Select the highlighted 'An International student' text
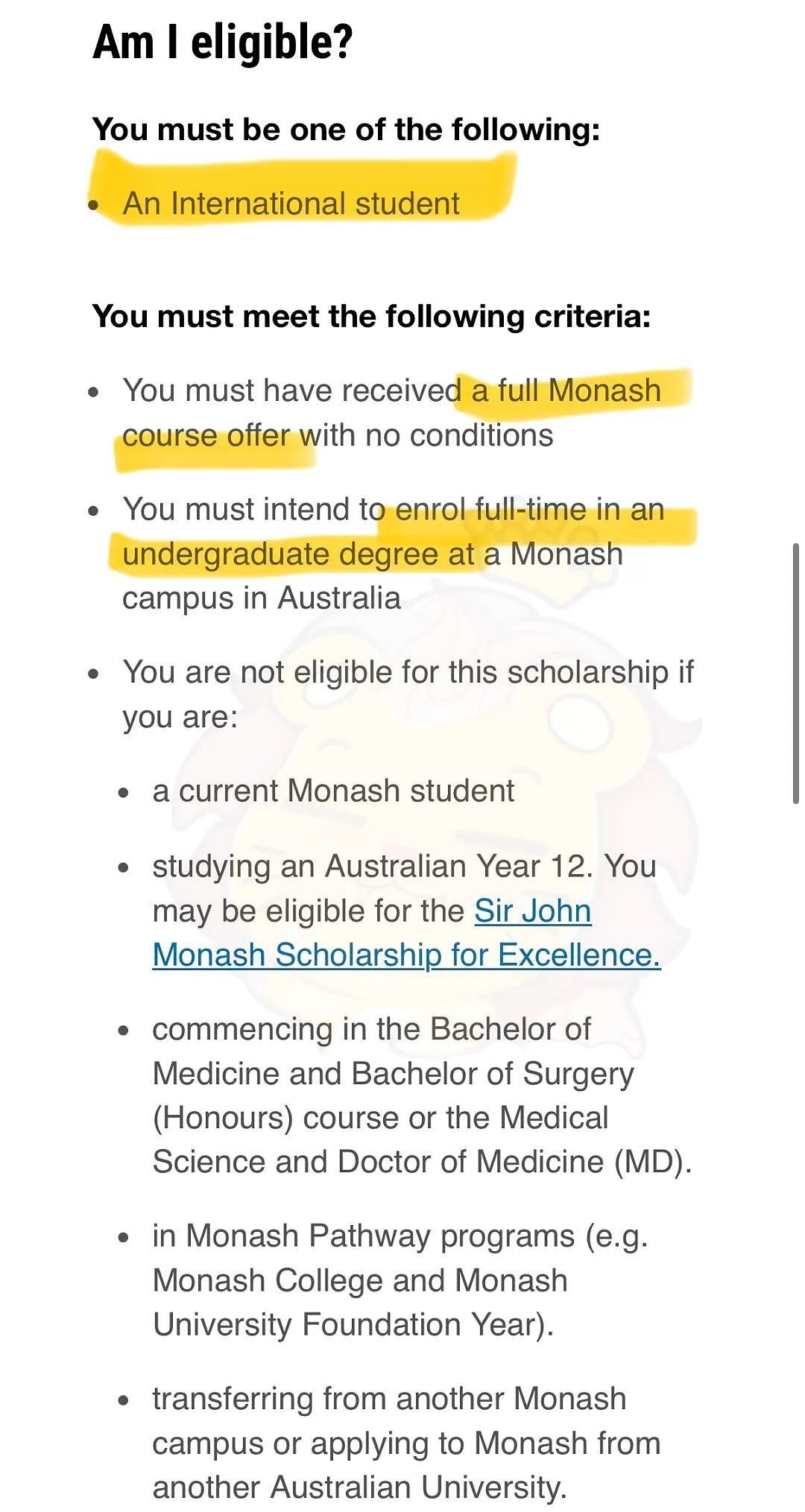This screenshot has width=805, height=1512. pyautogui.click(x=291, y=203)
